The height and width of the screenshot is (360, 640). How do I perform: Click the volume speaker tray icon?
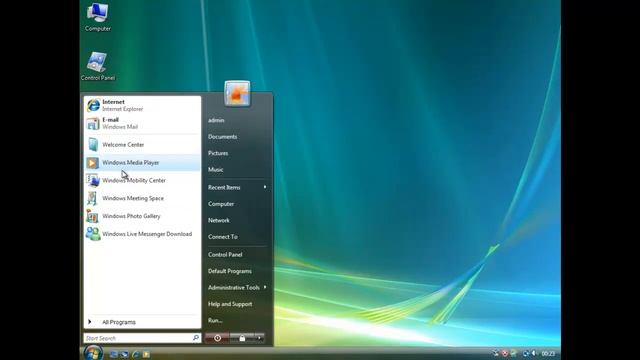coord(533,353)
